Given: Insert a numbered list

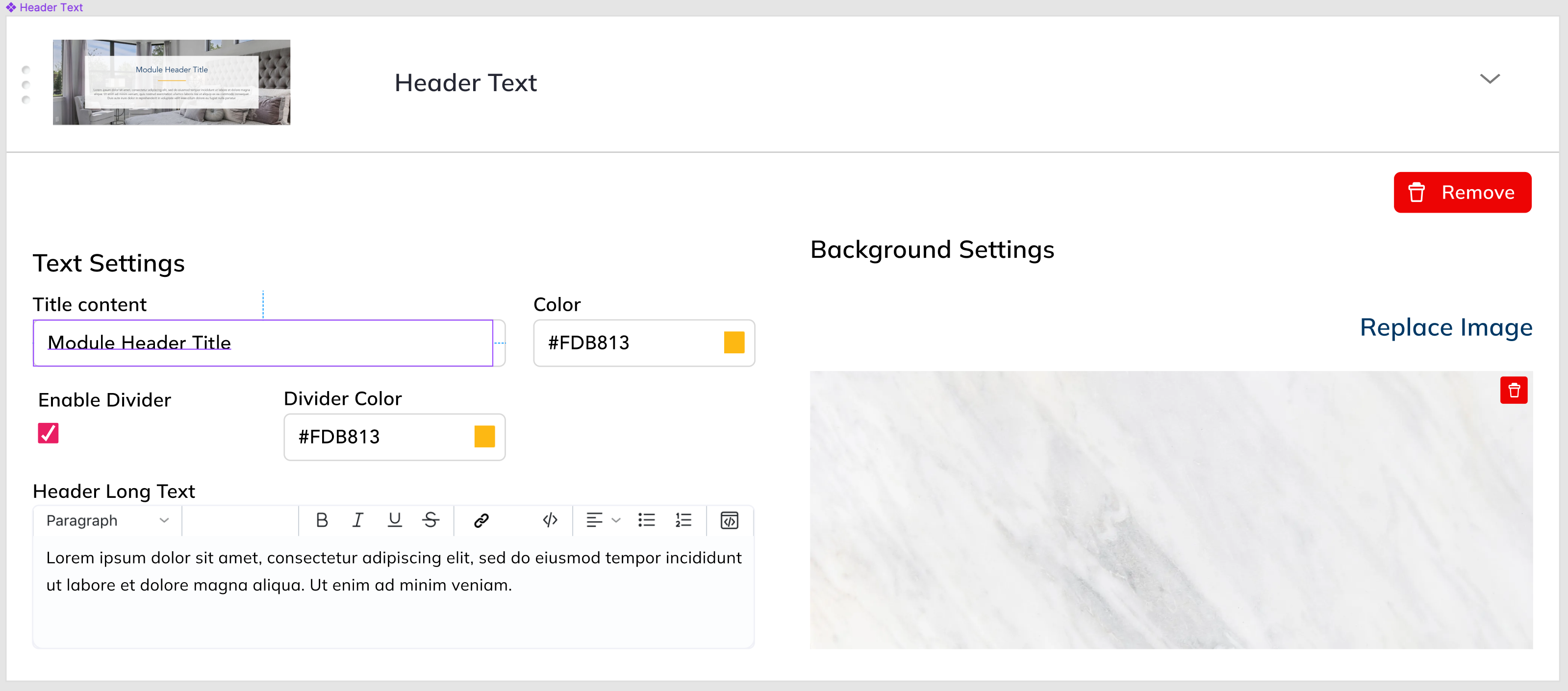Looking at the screenshot, I should 683,520.
